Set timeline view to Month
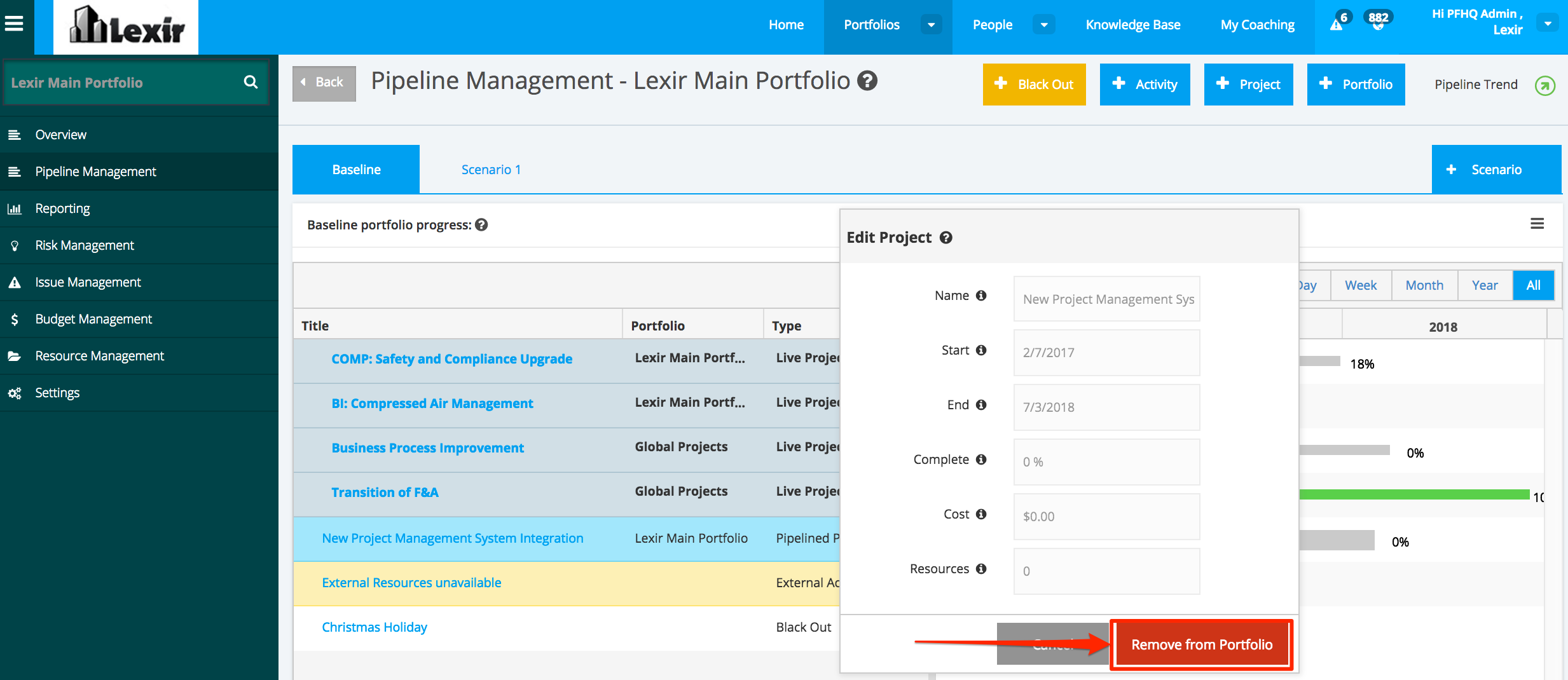The width and height of the screenshot is (1568, 680). pyautogui.click(x=1424, y=285)
